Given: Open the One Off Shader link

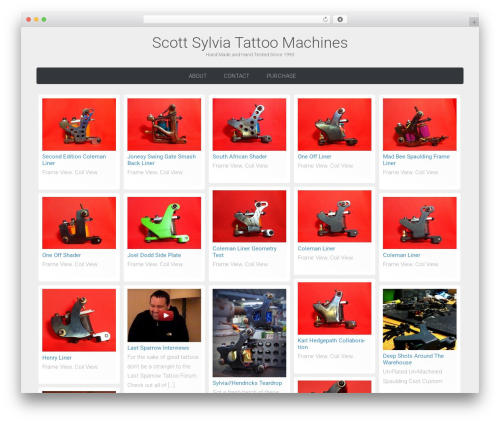Looking at the screenshot, I should tap(61, 255).
